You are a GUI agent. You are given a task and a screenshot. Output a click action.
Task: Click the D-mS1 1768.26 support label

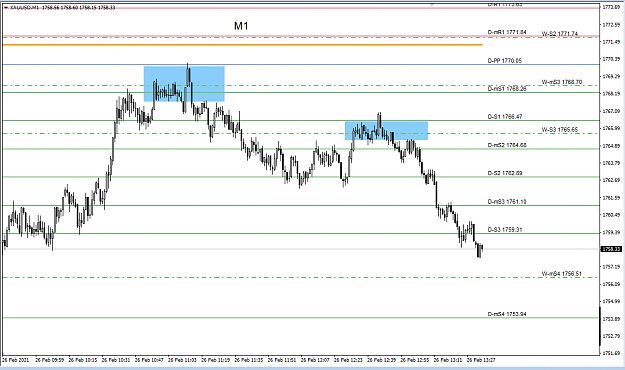[507, 89]
